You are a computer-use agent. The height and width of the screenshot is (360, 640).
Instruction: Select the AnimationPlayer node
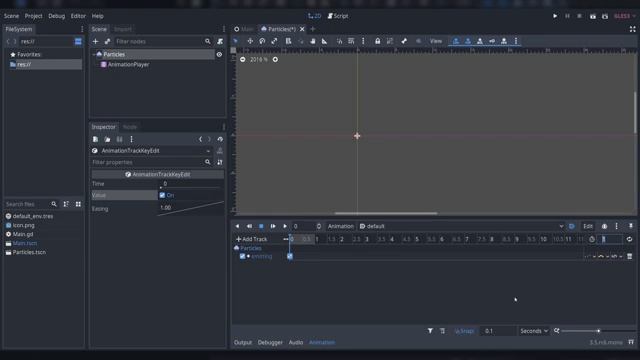pos(128,64)
